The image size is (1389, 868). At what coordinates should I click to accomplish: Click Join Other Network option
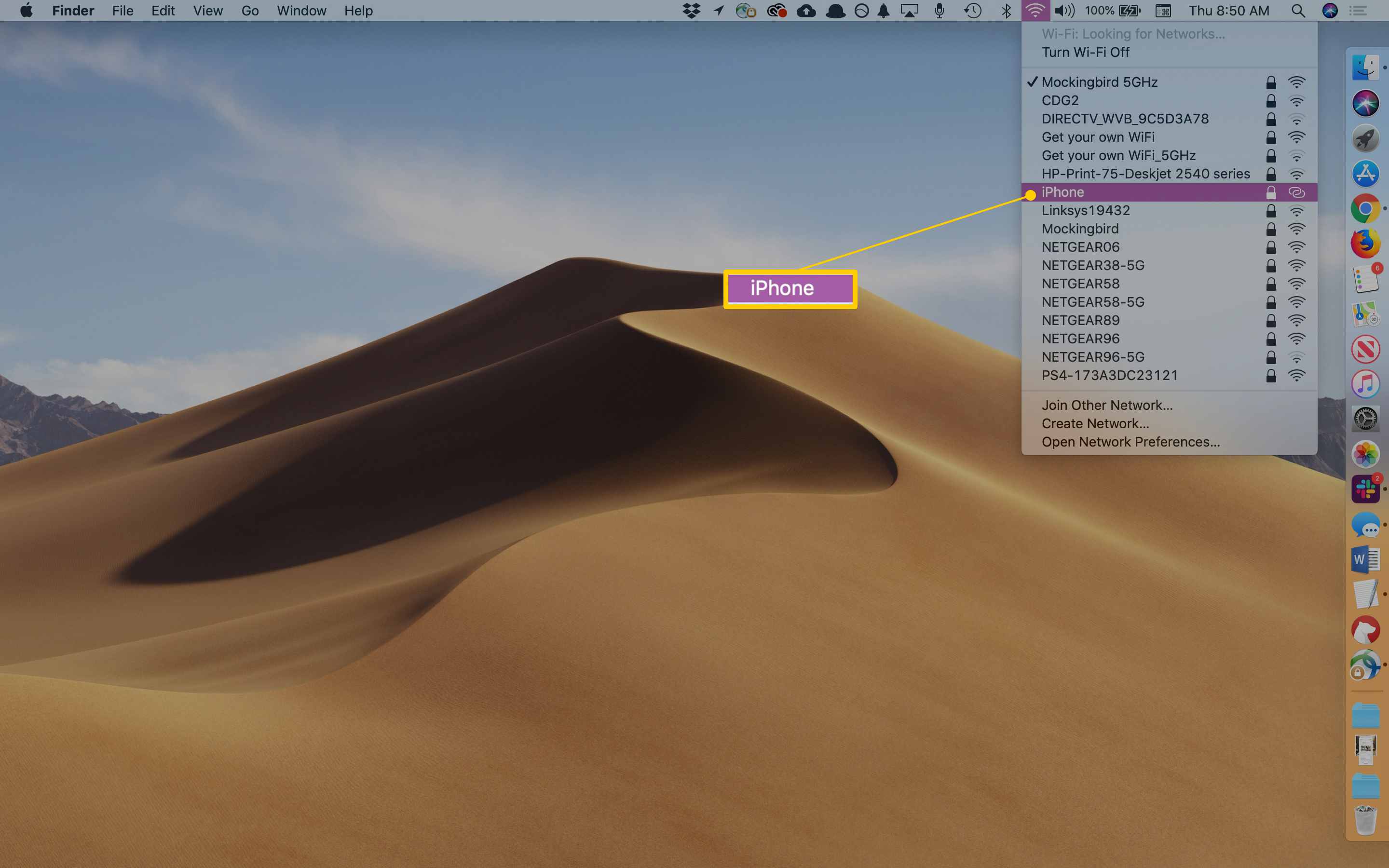pyautogui.click(x=1107, y=404)
